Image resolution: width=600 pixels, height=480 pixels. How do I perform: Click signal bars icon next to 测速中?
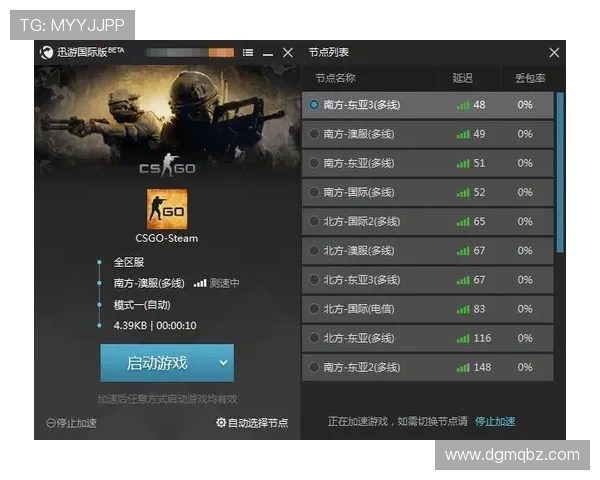[x=200, y=283]
